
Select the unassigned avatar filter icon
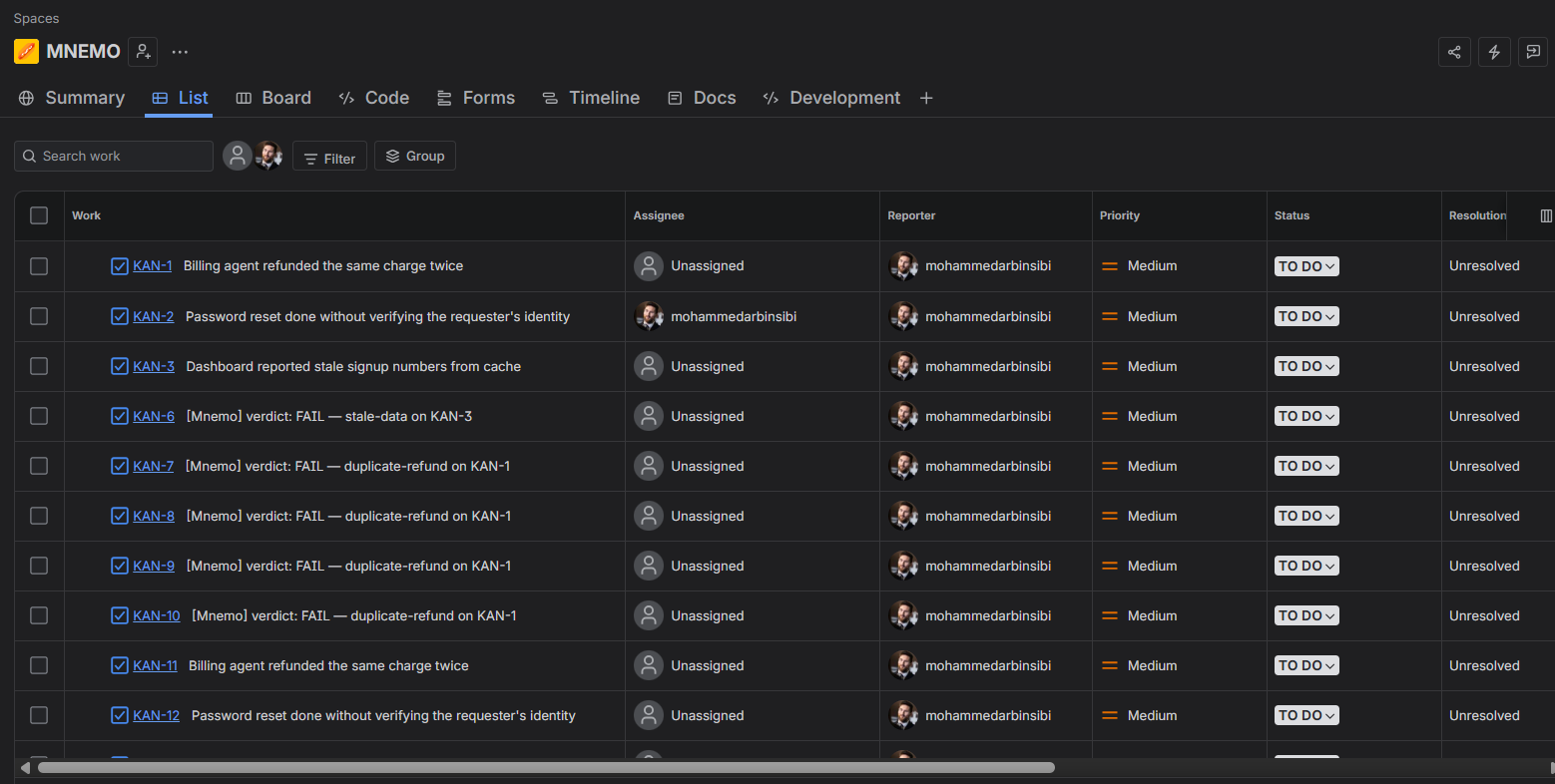pyautogui.click(x=237, y=156)
